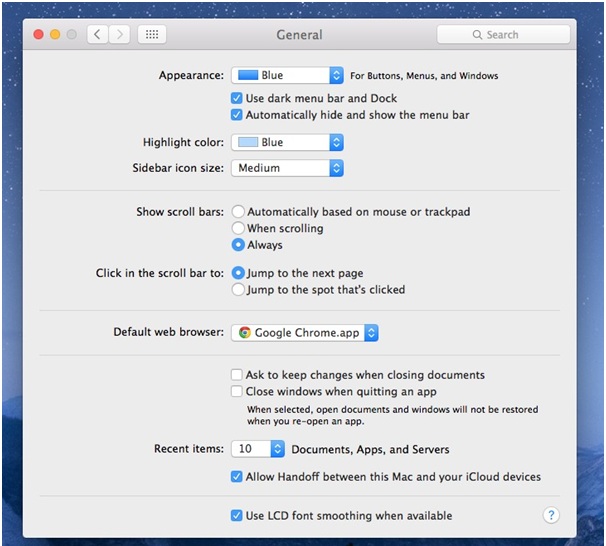Go back with the left chevron button
606x546 pixels.
point(97,35)
